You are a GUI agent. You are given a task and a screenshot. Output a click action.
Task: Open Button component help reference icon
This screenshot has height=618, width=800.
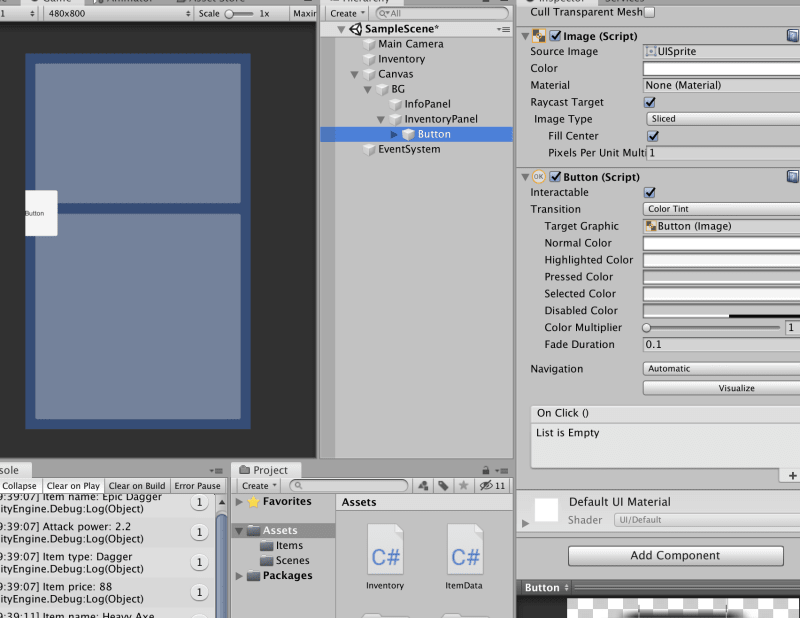tap(792, 177)
